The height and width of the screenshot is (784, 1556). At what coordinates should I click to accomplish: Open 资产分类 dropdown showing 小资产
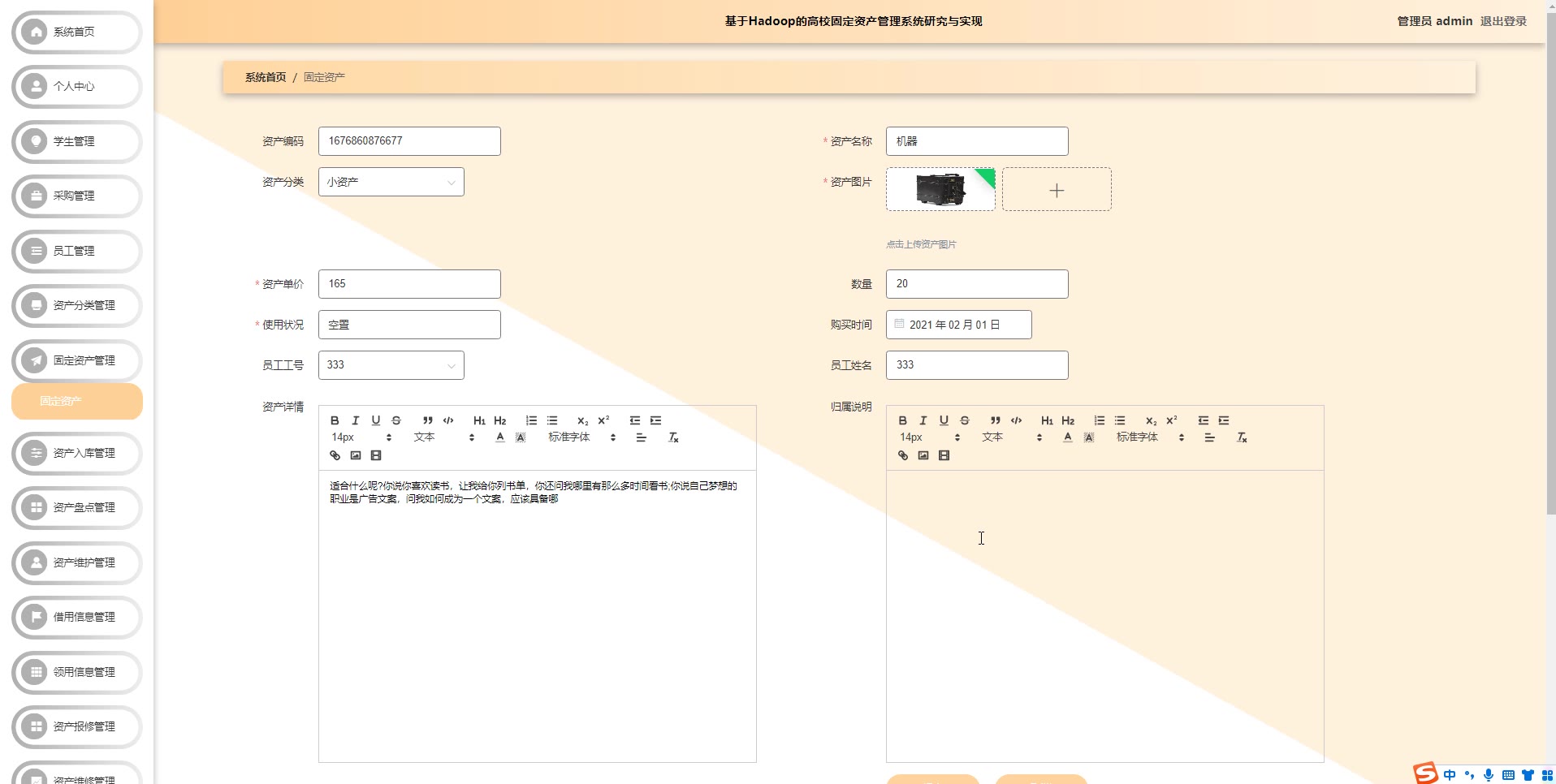pyautogui.click(x=391, y=182)
